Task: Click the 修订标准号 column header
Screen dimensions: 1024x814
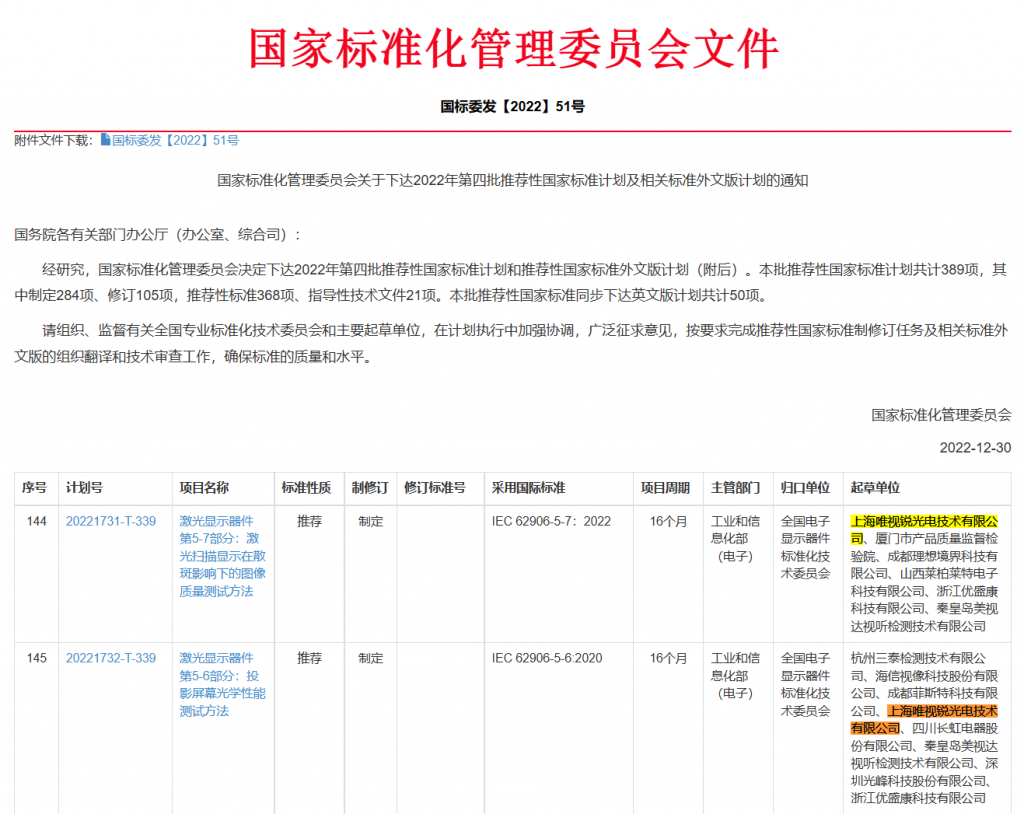Action: point(435,488)
